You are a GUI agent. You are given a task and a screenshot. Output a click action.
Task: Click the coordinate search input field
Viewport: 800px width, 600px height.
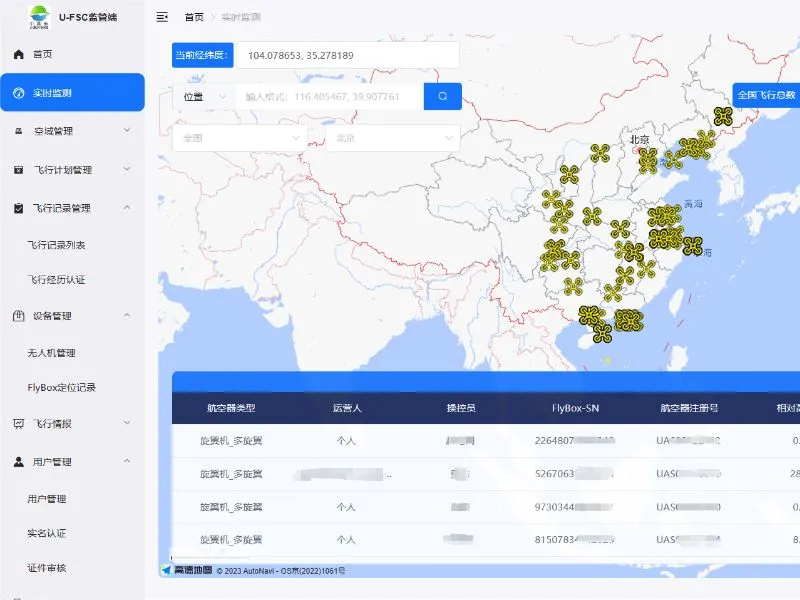(x=330, y=97)
